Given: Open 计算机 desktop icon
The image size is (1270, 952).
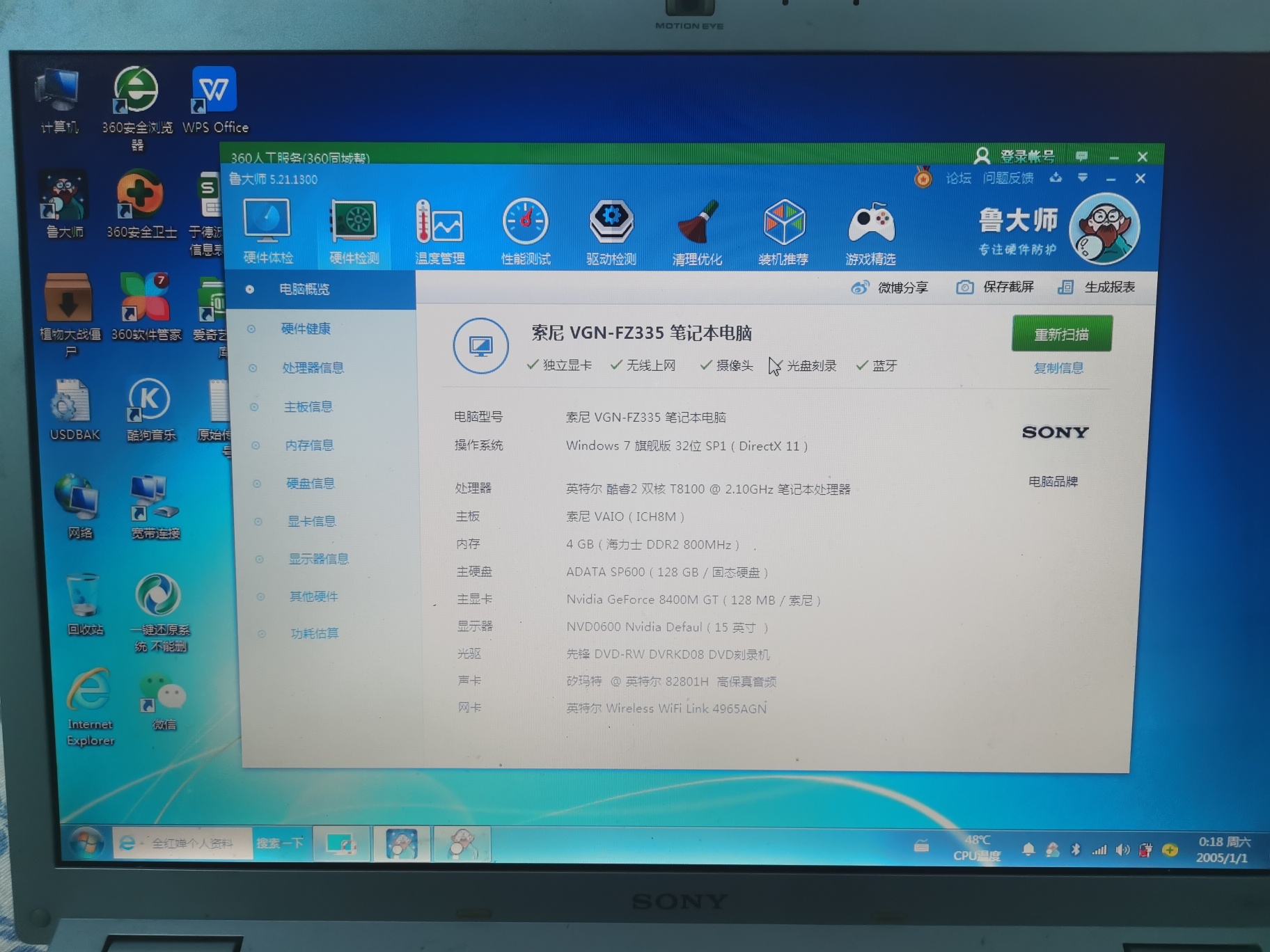Looking at the screenshot, I should point(58,101).
